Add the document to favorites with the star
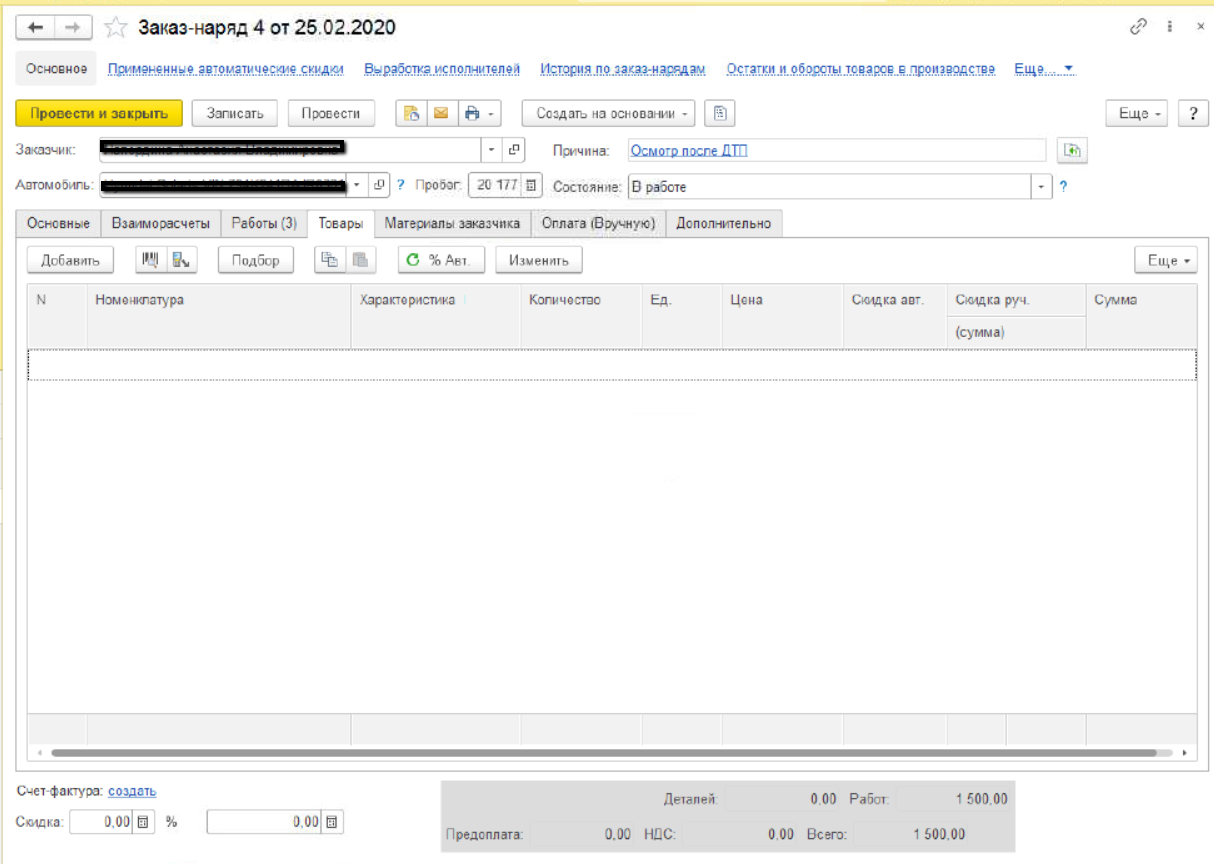 115,28
